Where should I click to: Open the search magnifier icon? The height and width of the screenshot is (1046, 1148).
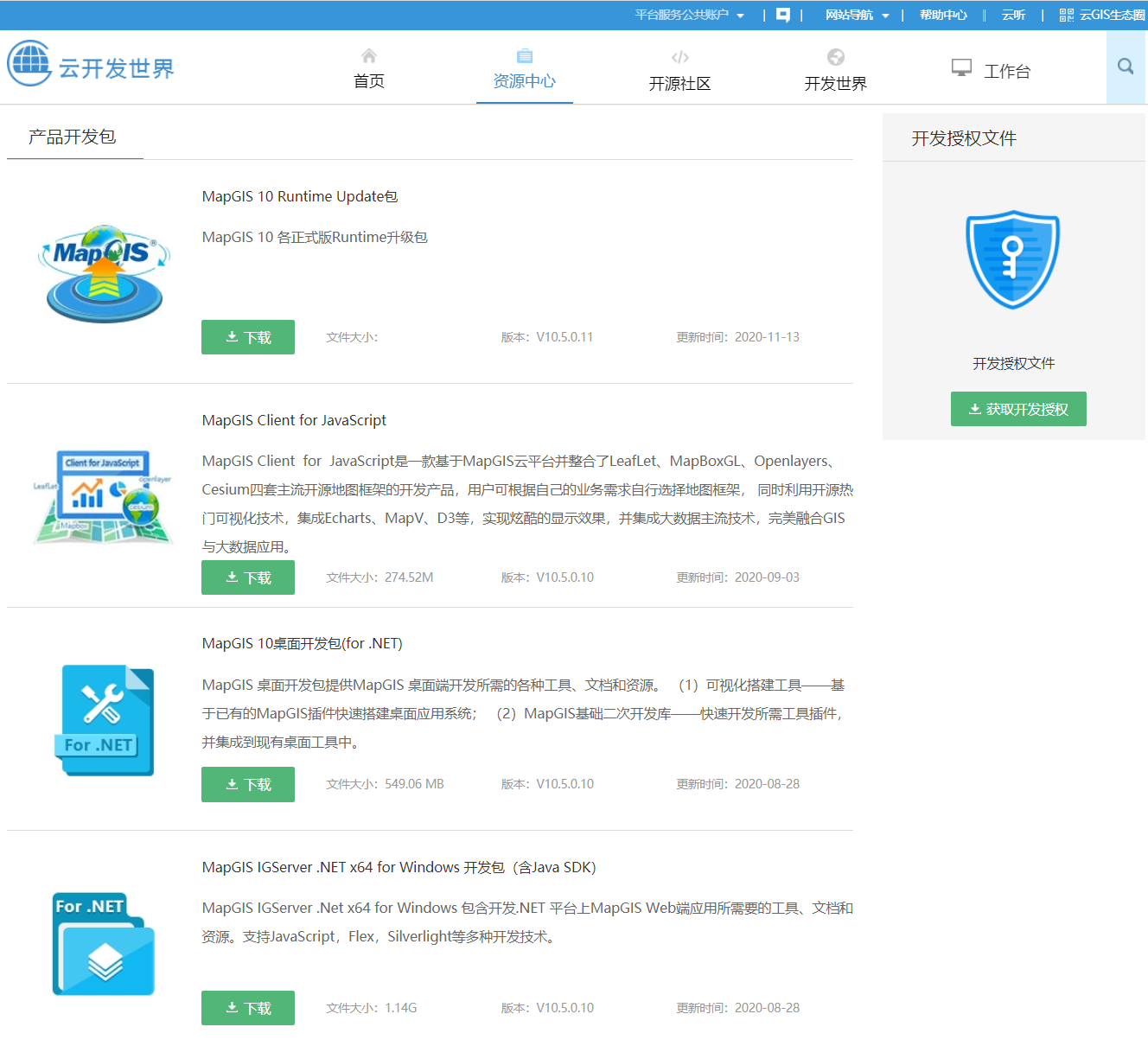(x=1126, y=67)
